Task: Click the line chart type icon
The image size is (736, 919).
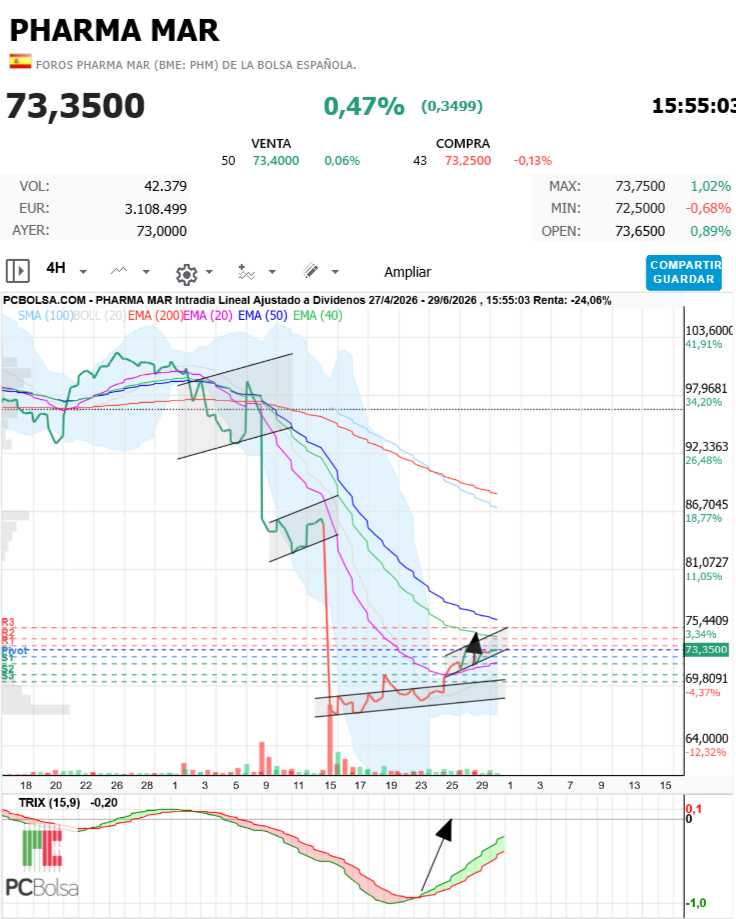Action: point(119,271)
